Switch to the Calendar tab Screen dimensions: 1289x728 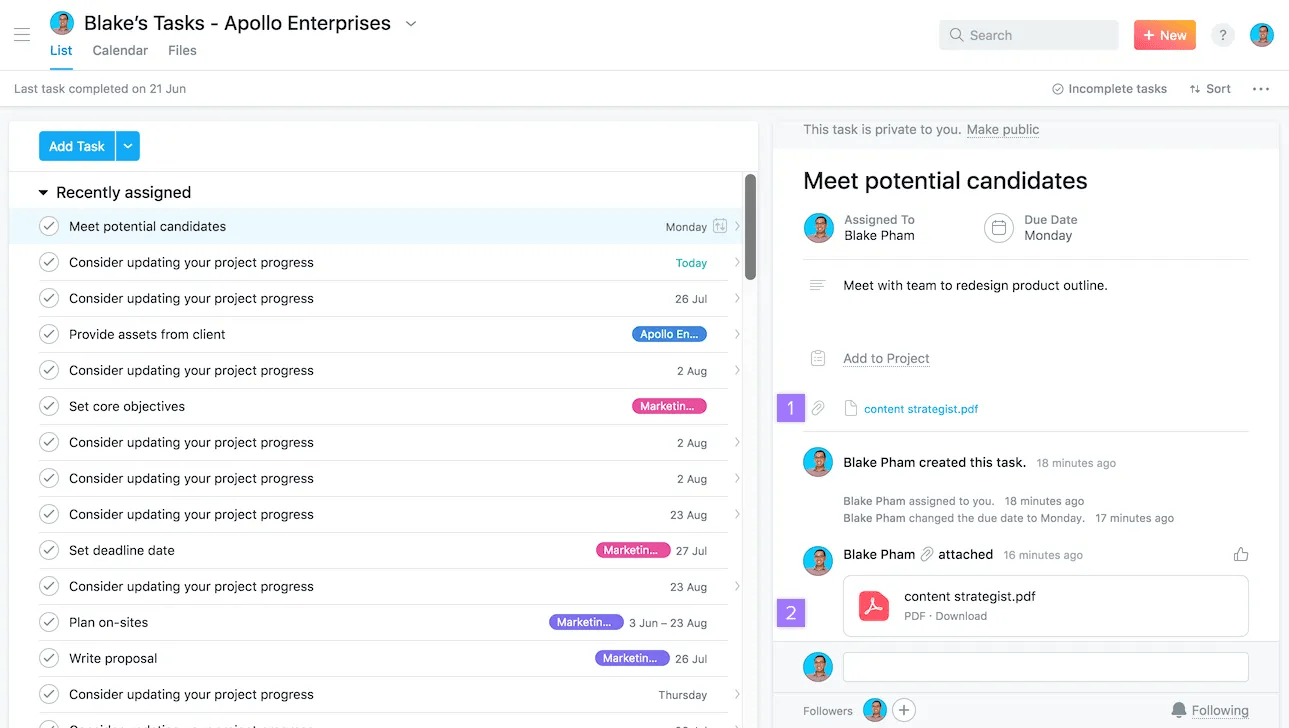(119, 50)
